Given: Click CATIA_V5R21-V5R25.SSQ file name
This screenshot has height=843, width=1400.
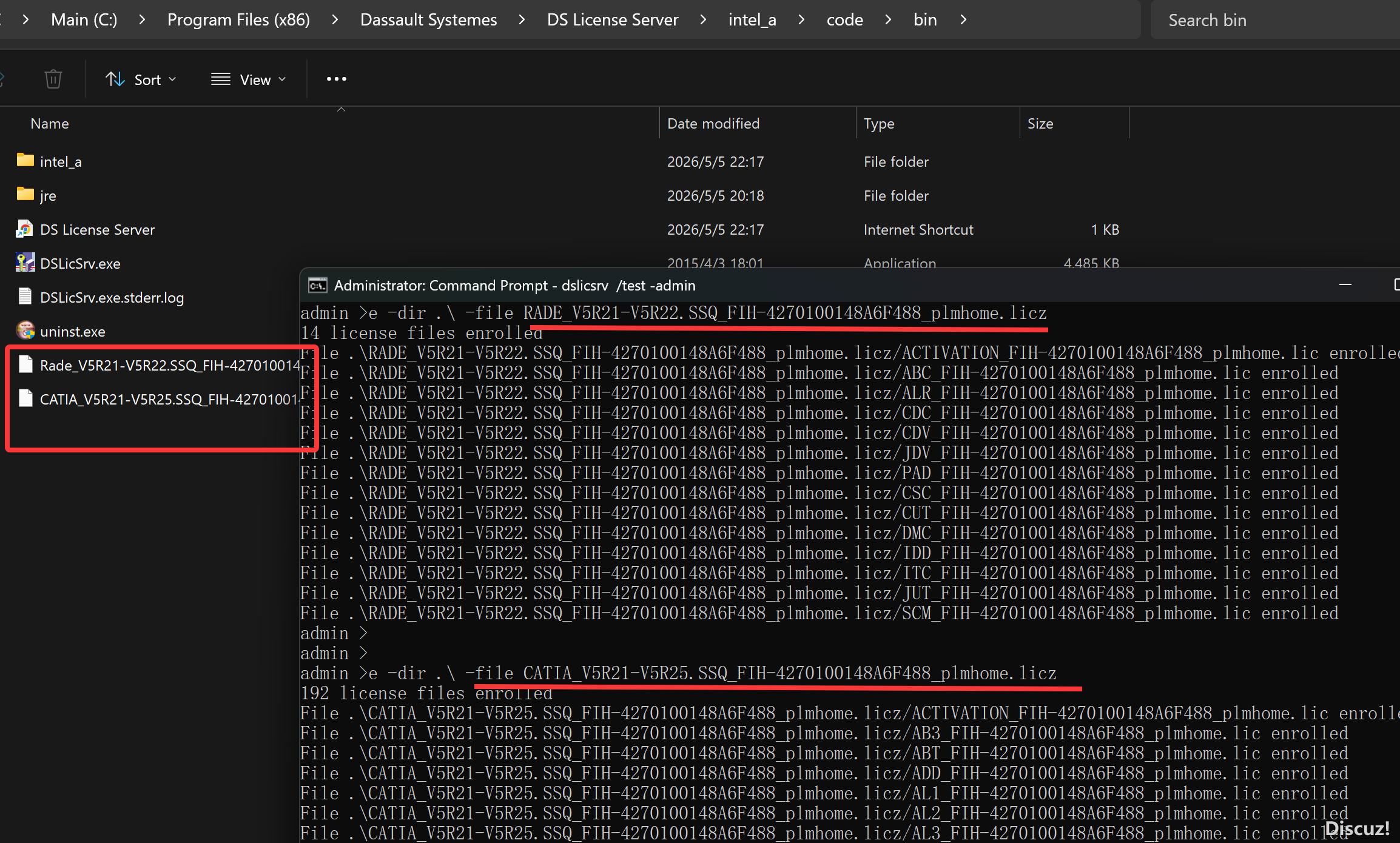Looking at the screenshot, I should click(170, 400).
